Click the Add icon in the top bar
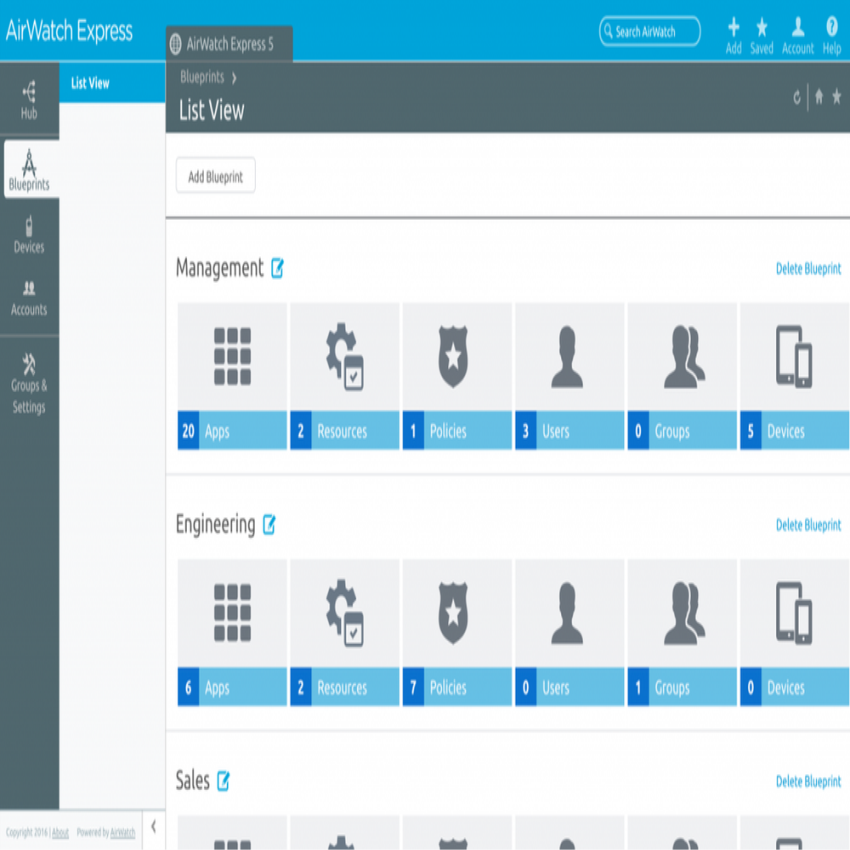Screen dimensions: 850x850 coord(733,32)
